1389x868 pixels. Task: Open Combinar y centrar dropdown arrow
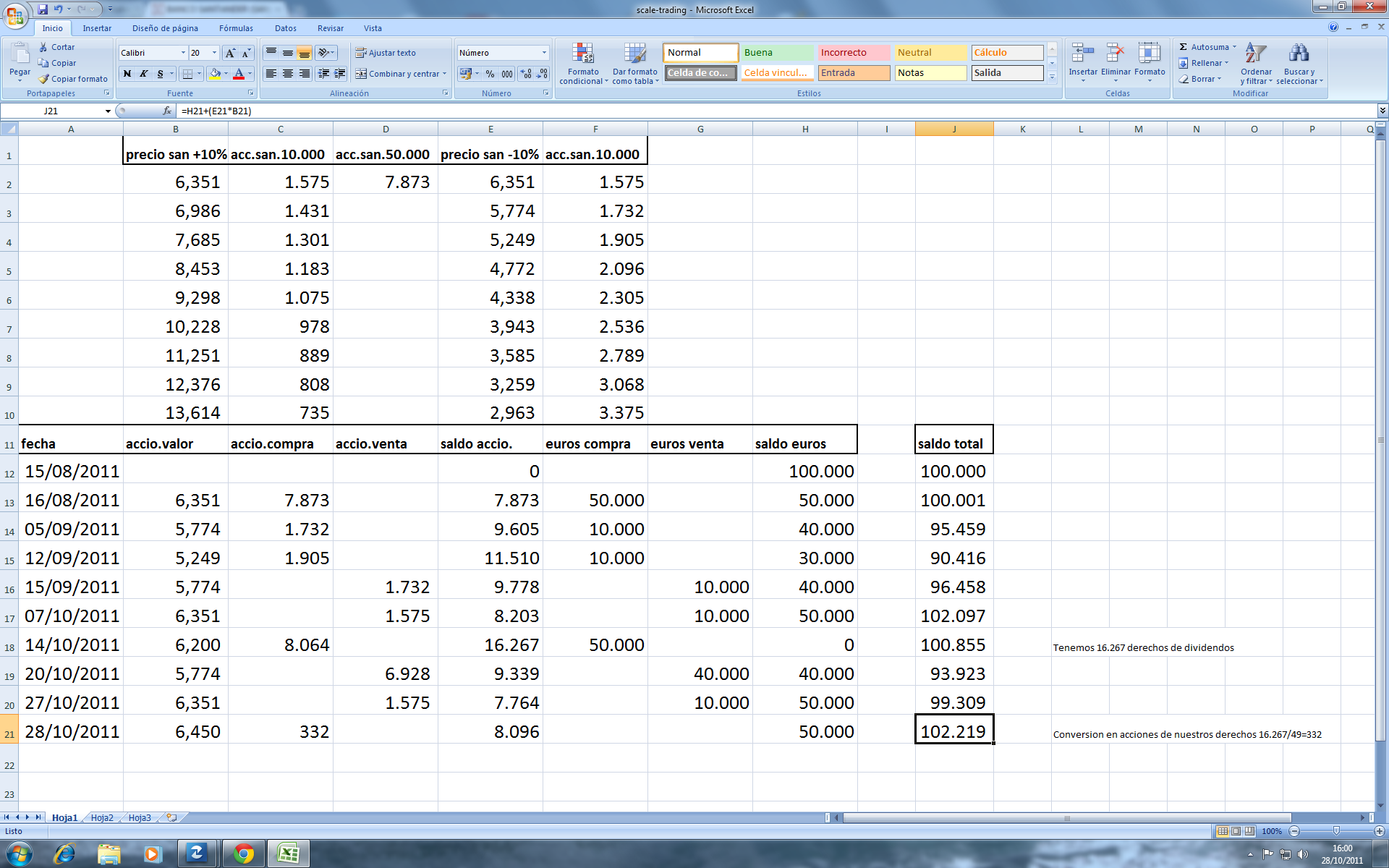click(x=444, y=74)
